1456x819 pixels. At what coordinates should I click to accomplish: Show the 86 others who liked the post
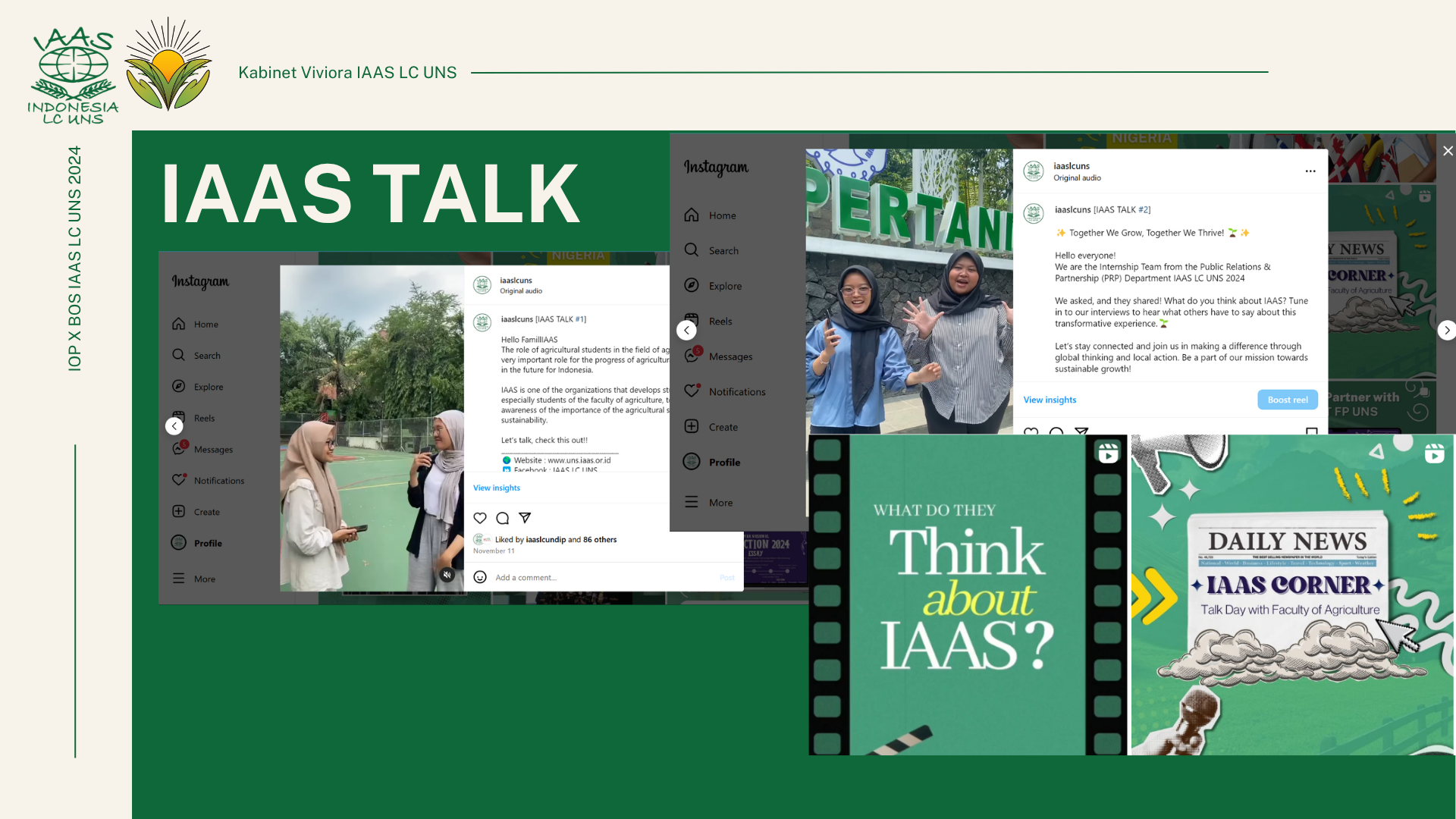coord(600,540)
